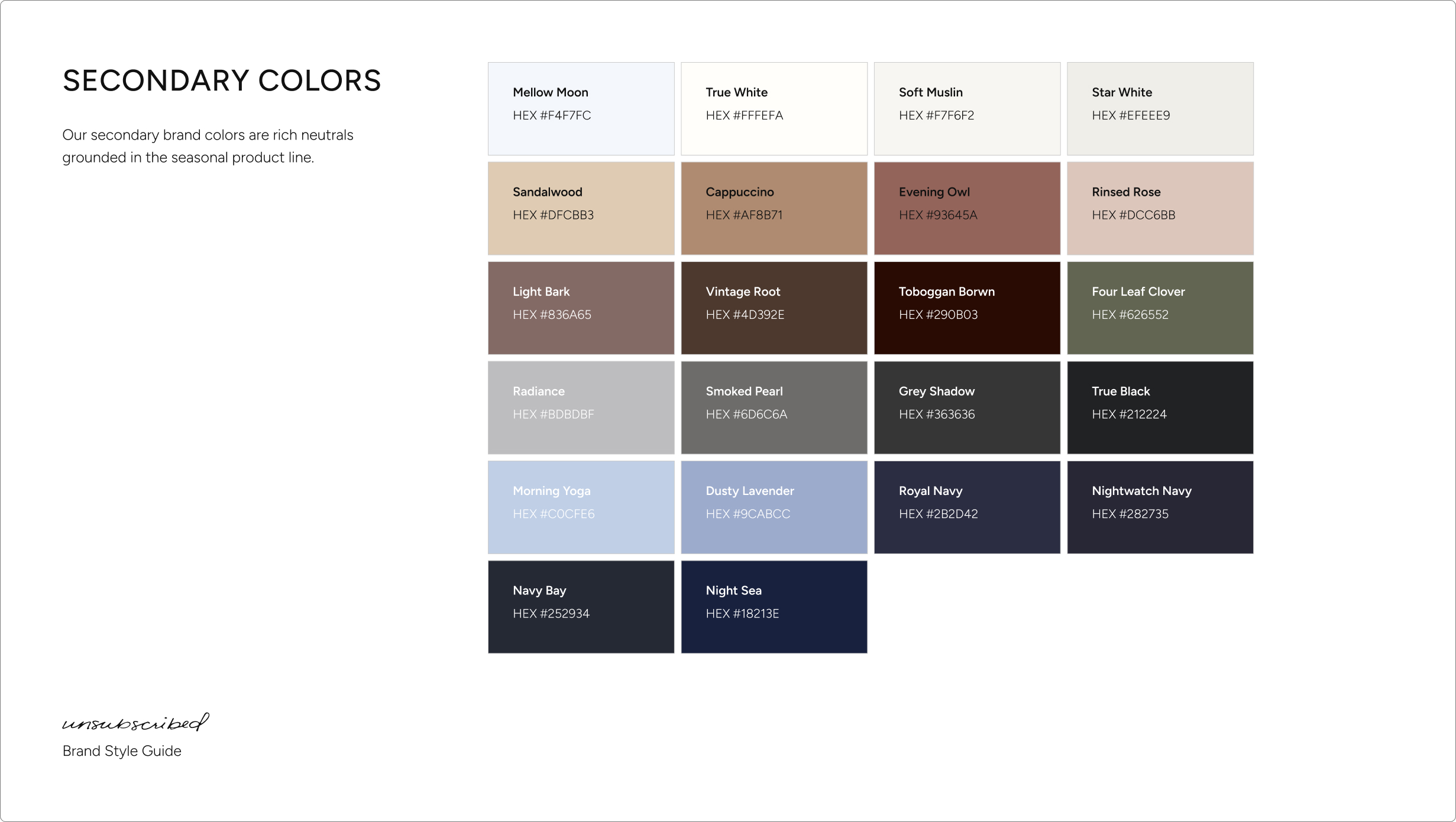Pick the Star White swatch

tap(1160, 109)
